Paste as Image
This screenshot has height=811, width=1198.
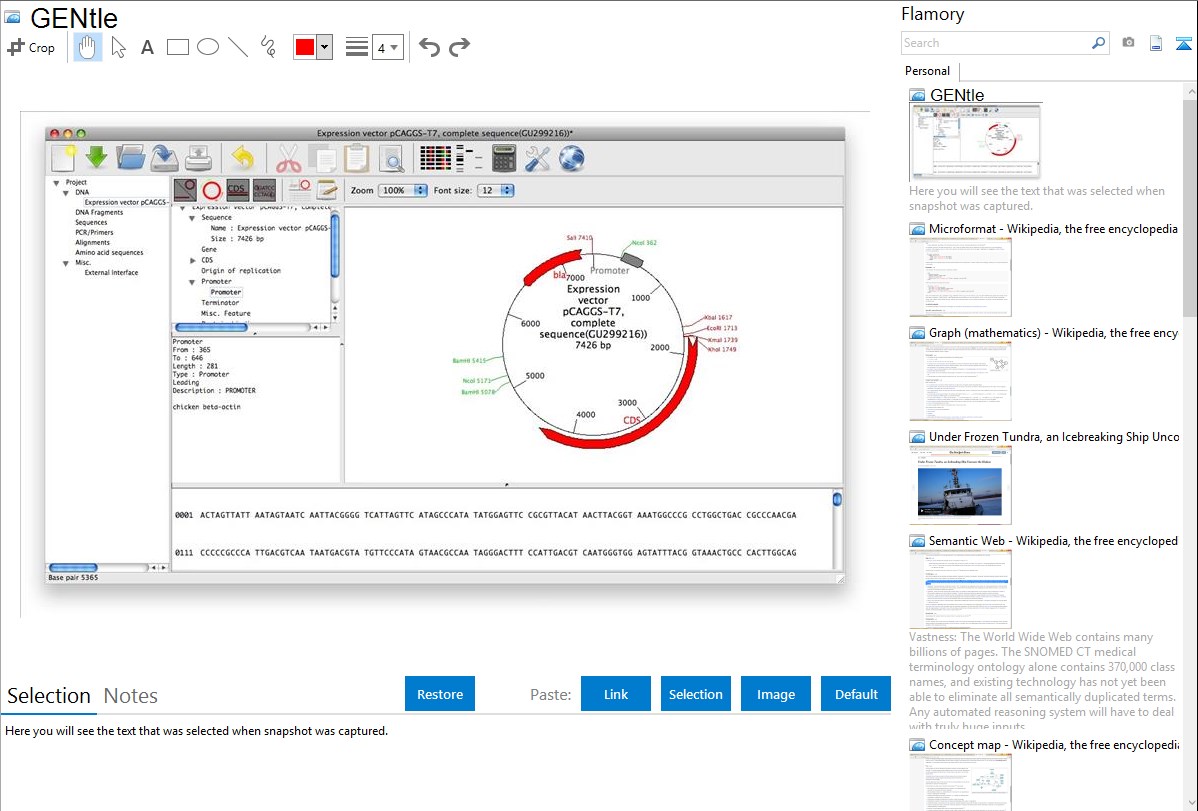click(775, 694)
